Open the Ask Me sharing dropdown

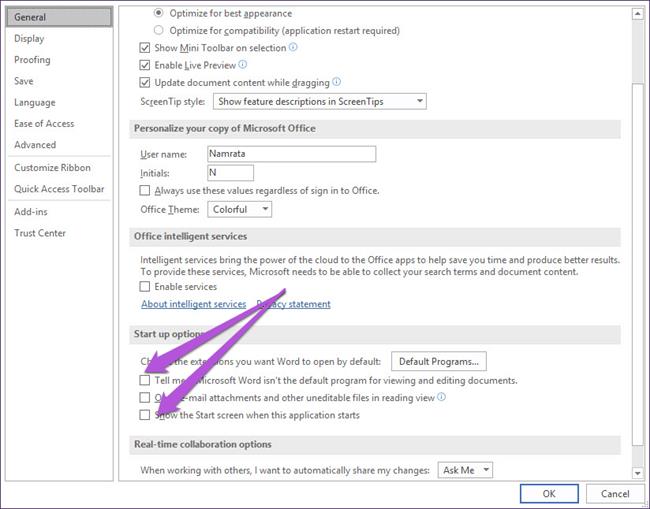coord(465,470)
